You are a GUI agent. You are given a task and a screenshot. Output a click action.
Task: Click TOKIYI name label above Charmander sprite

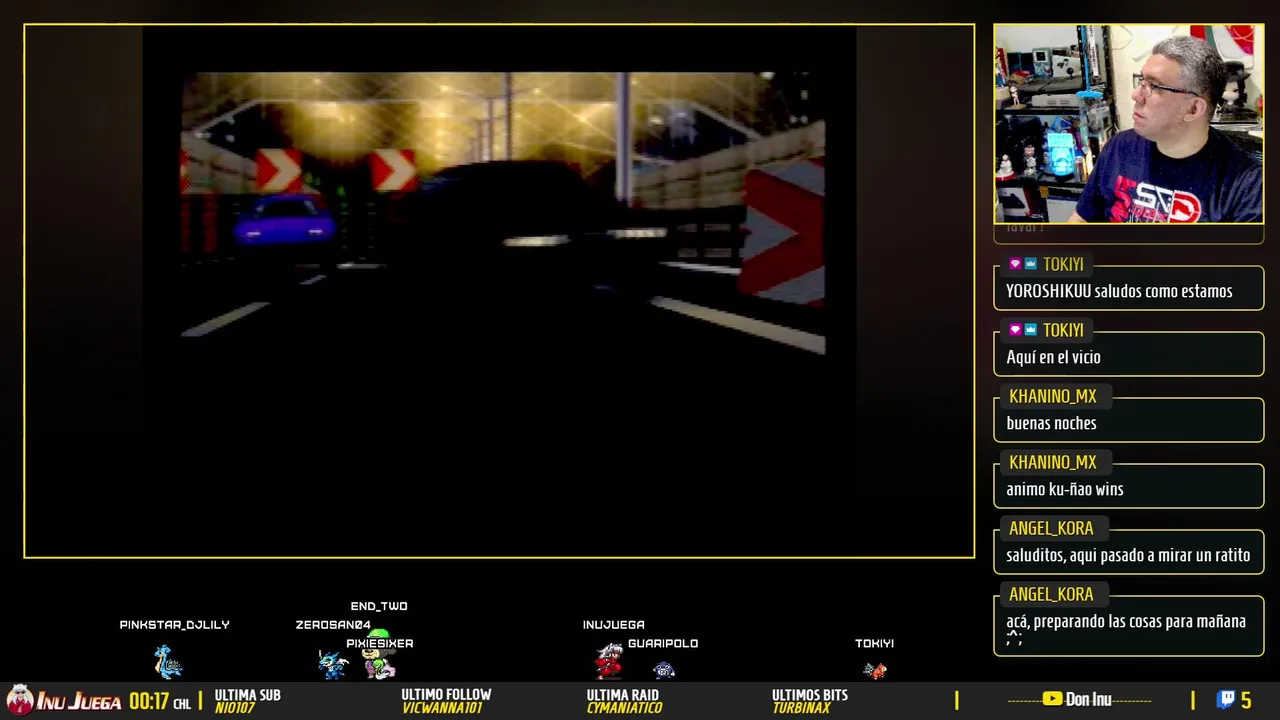click(875, 644)
